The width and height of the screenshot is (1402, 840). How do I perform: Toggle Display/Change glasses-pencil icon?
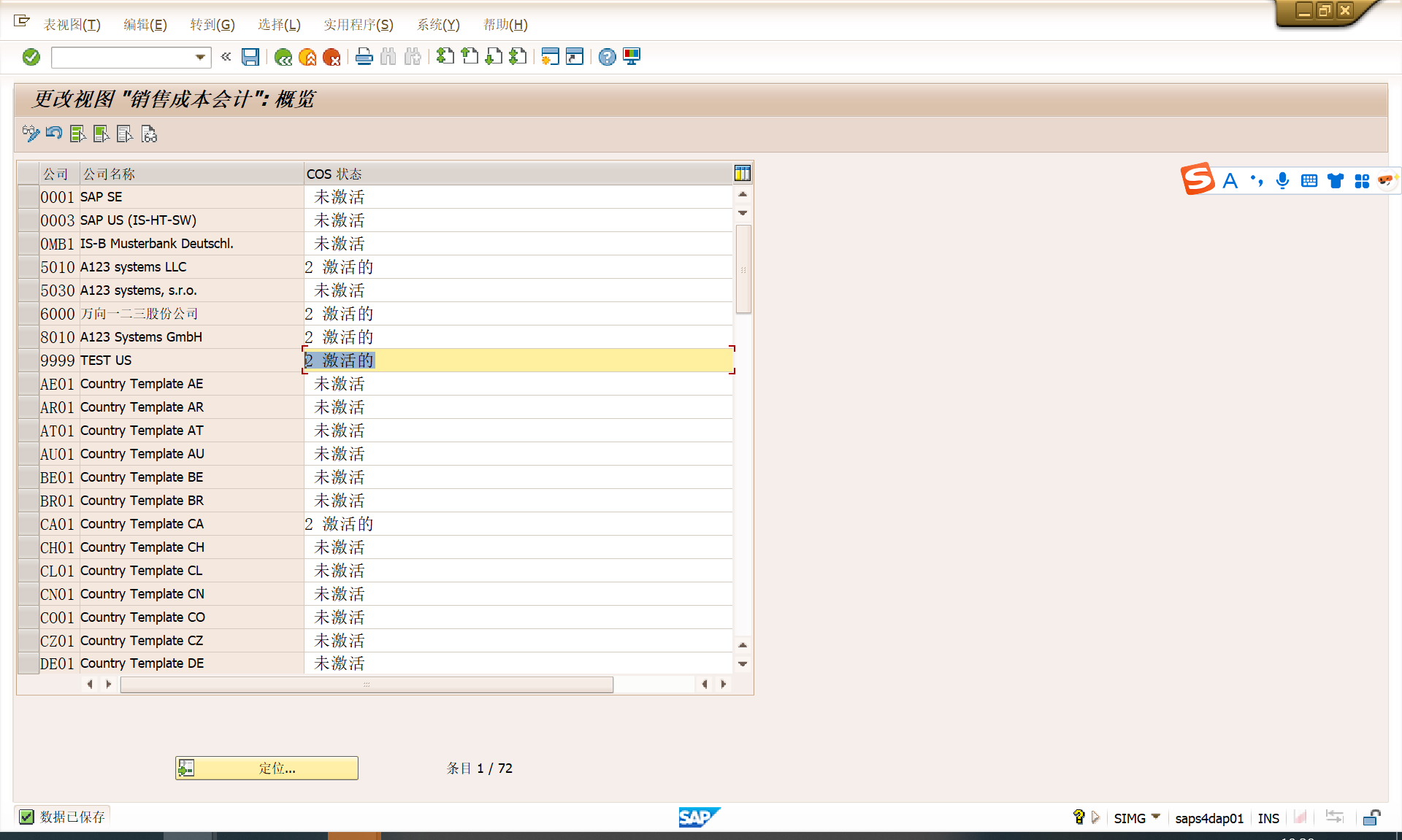tap(31, 134)
